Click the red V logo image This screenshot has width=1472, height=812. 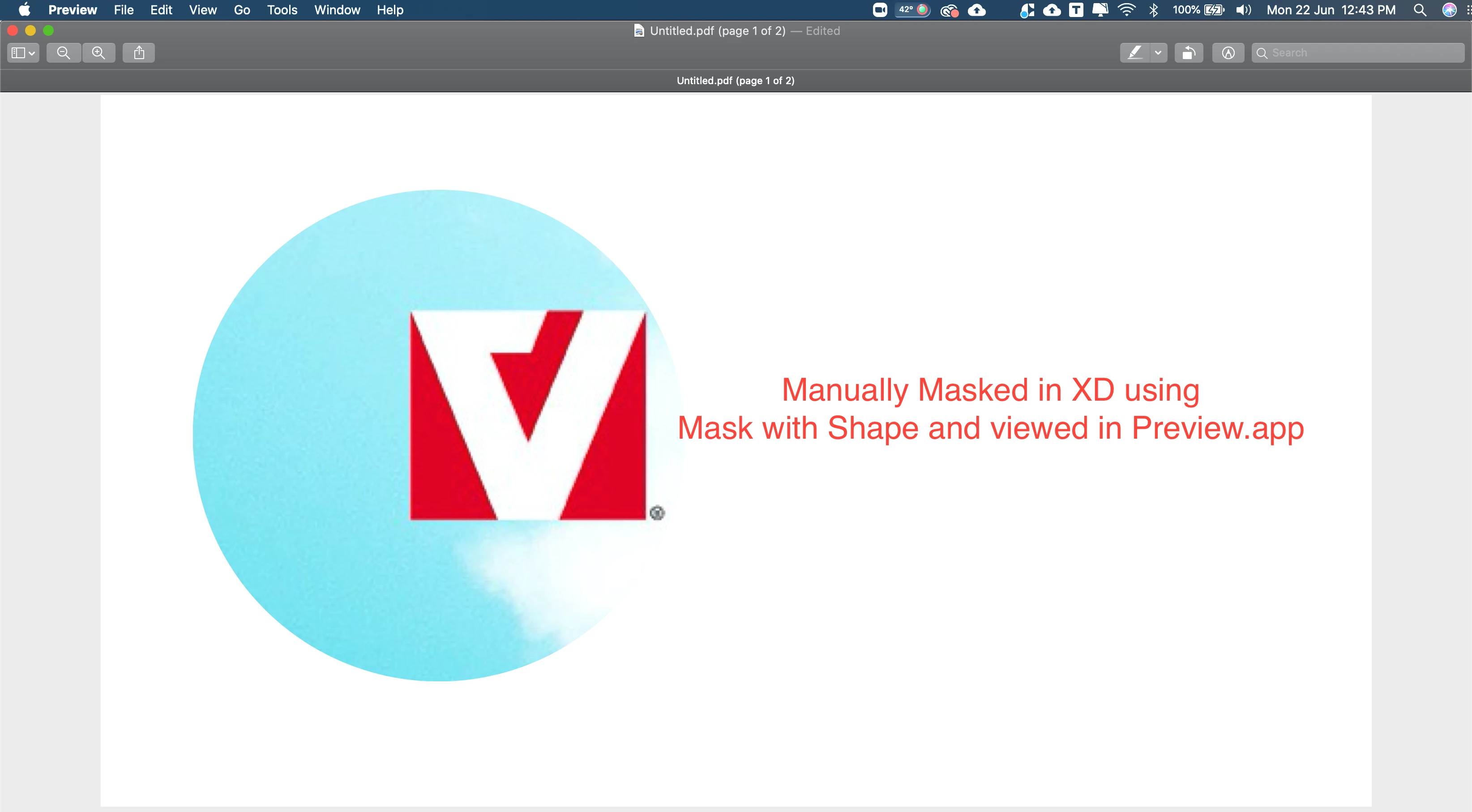click(x=528, y=415)
